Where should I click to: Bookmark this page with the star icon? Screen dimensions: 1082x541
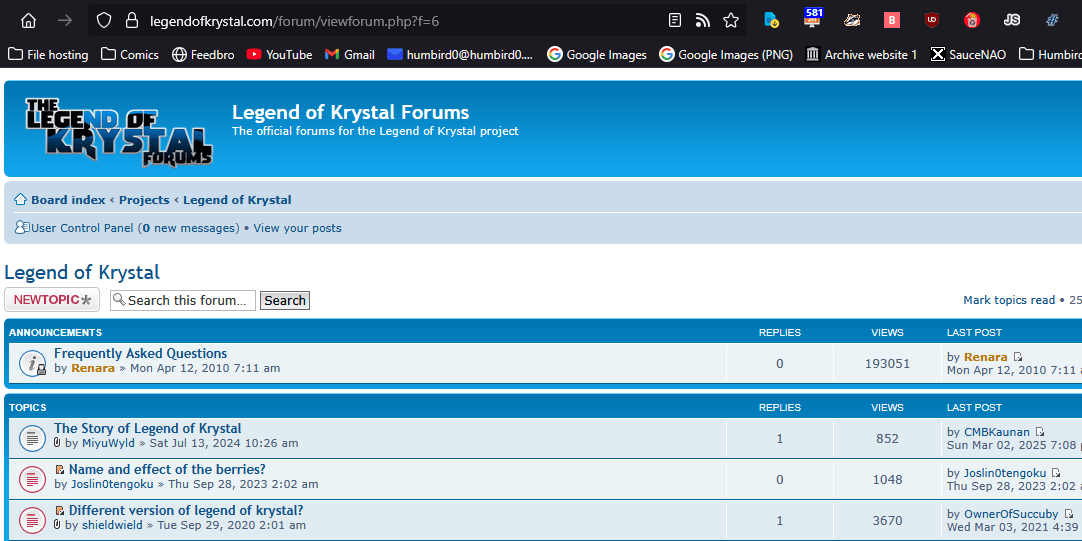tap(731, 20)
